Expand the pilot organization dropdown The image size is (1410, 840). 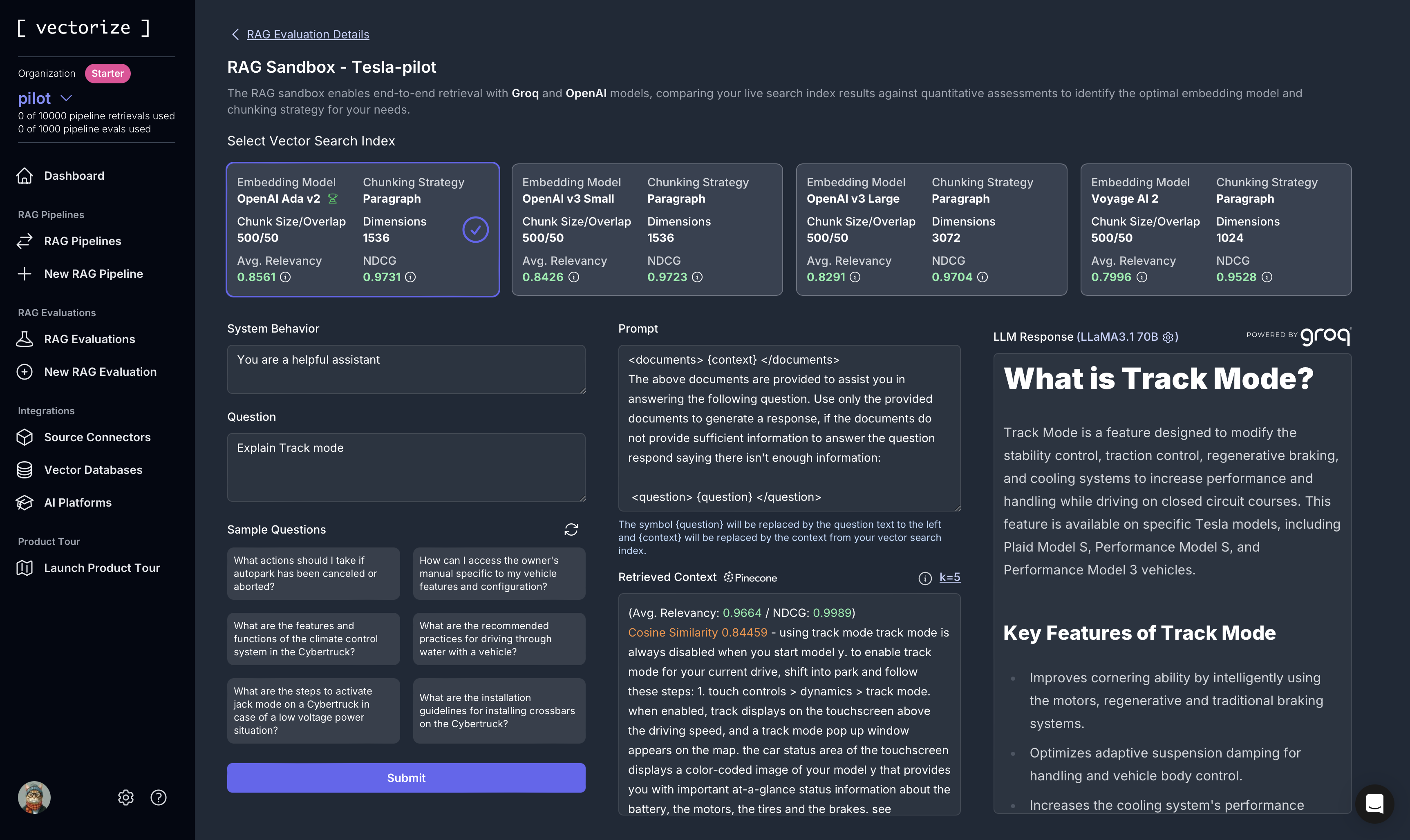(66, 98)
